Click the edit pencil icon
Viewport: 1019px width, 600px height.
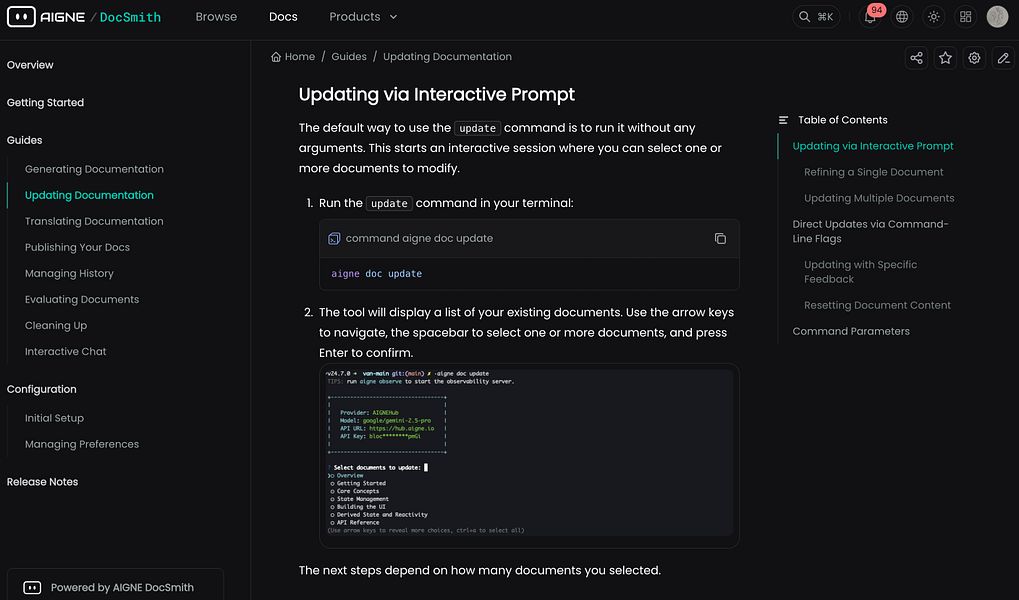coord(1003,58)
